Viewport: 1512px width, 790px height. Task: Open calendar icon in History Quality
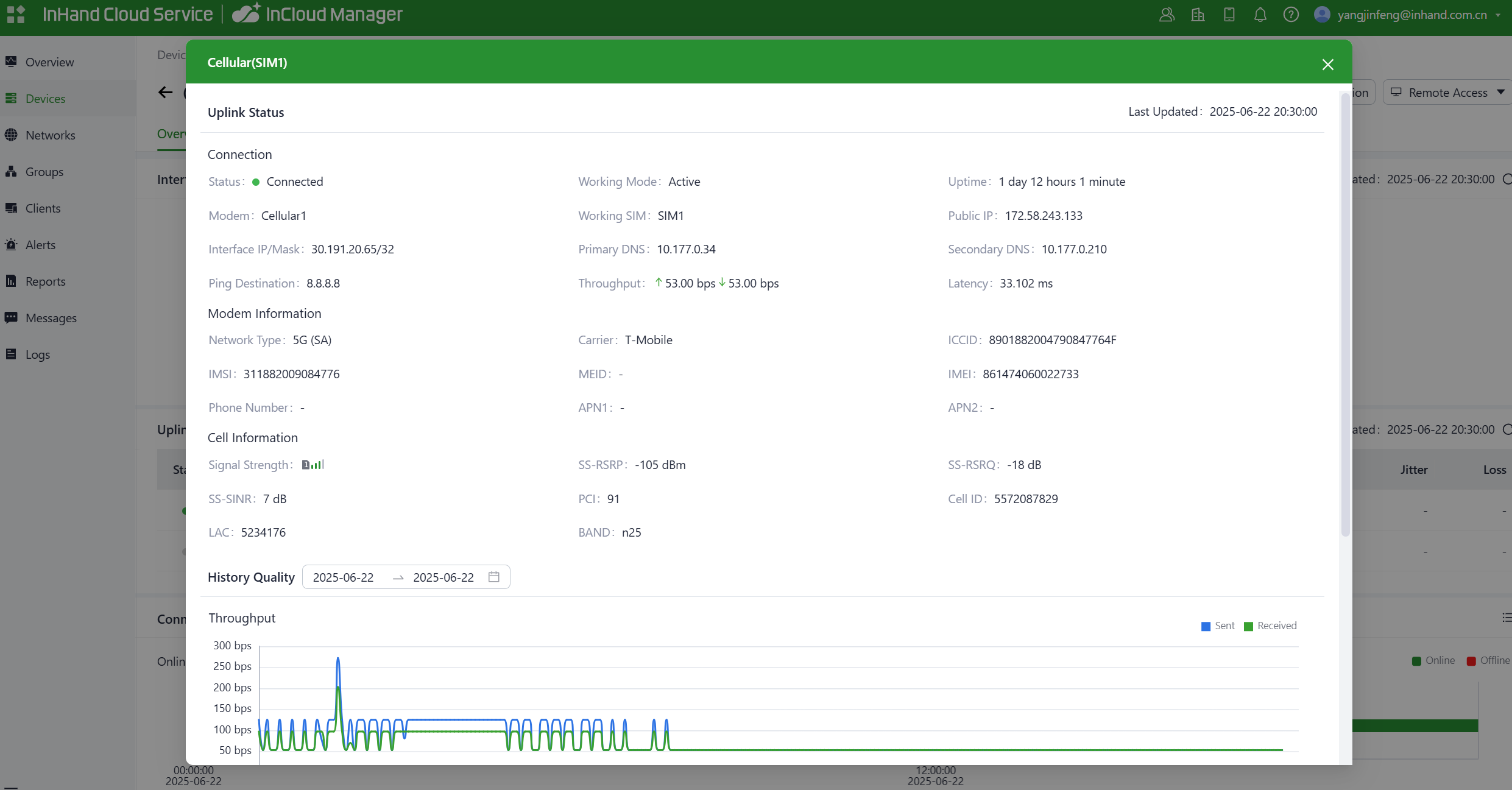coord(493,577)
